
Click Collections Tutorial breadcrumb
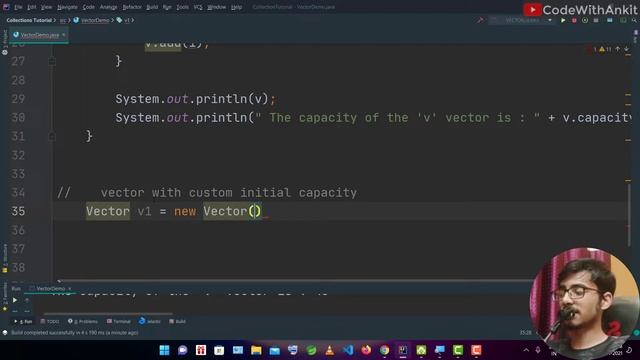[x=29, y=20]
